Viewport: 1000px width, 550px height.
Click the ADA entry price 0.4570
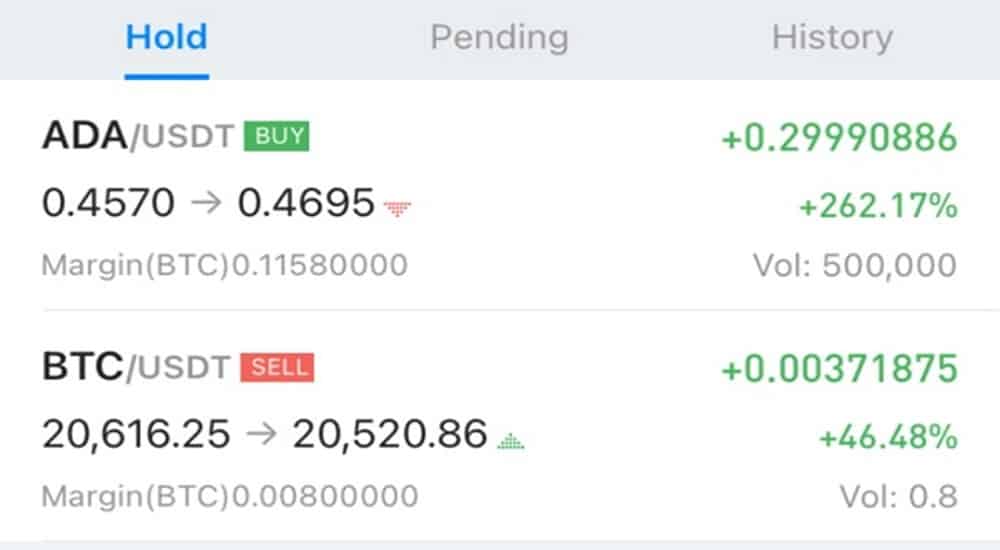pos(108,203)
